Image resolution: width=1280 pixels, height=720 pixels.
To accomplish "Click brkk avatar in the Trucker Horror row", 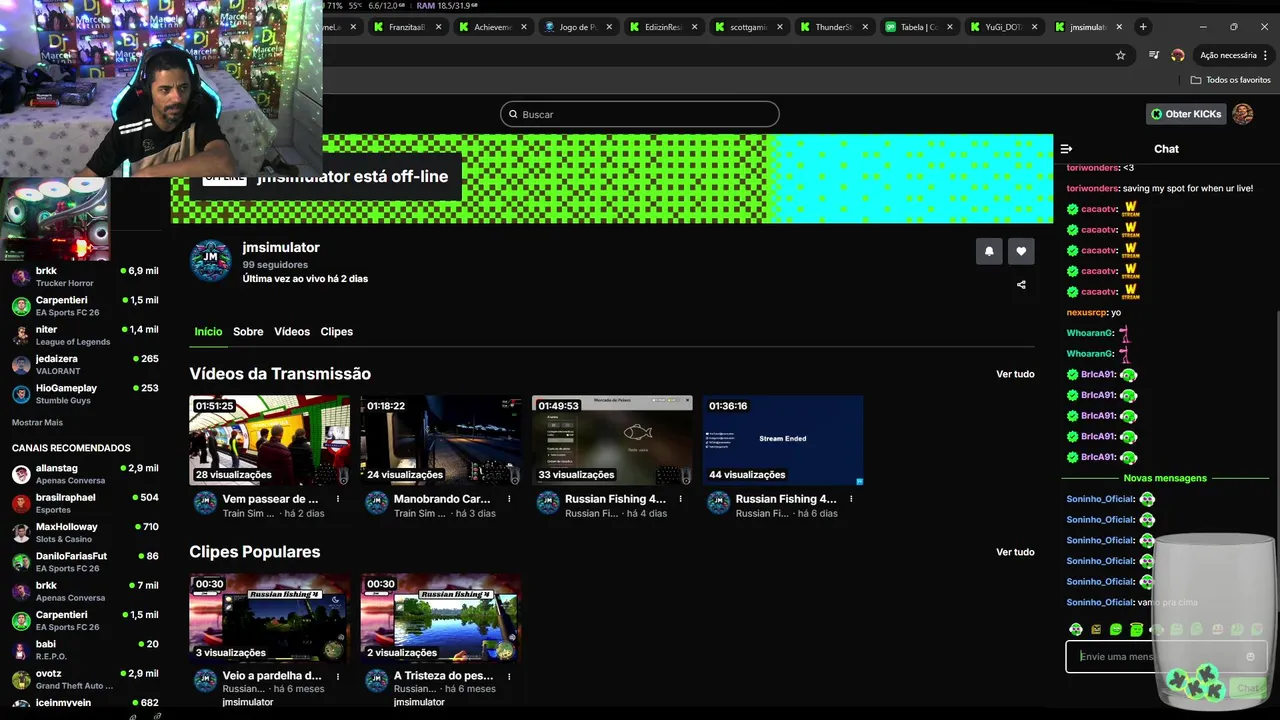I will [x=21, y=277].
